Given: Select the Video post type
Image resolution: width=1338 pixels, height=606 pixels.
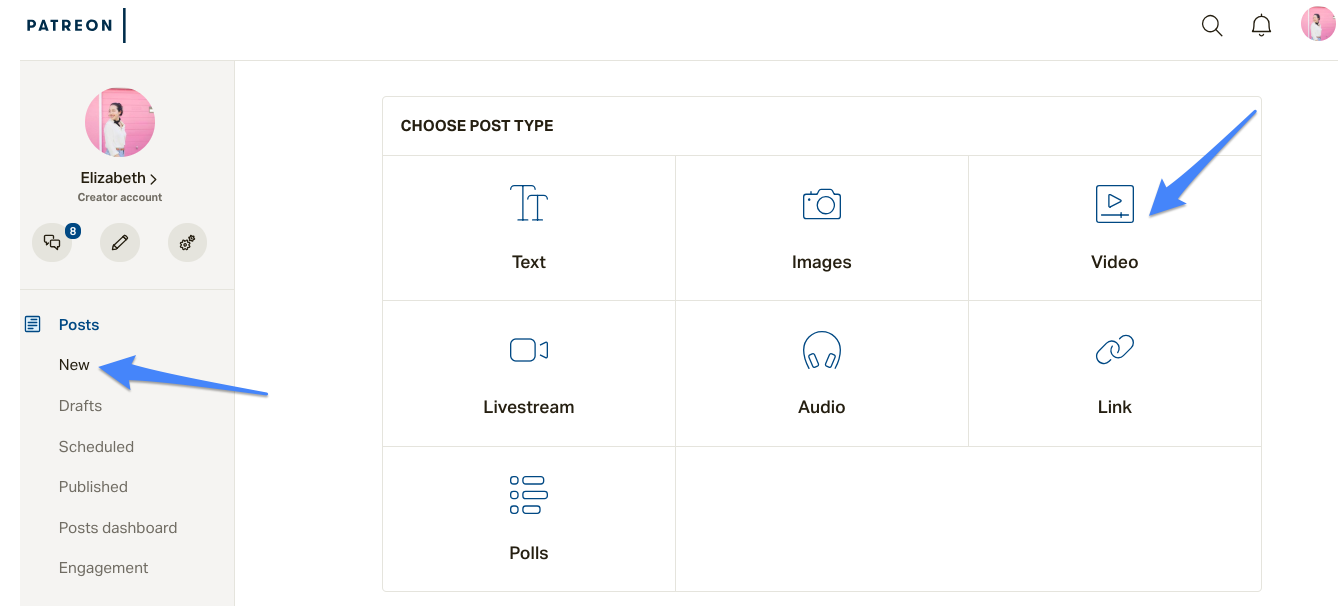Looking at the screenshot, I should [x=1115, y=228].
